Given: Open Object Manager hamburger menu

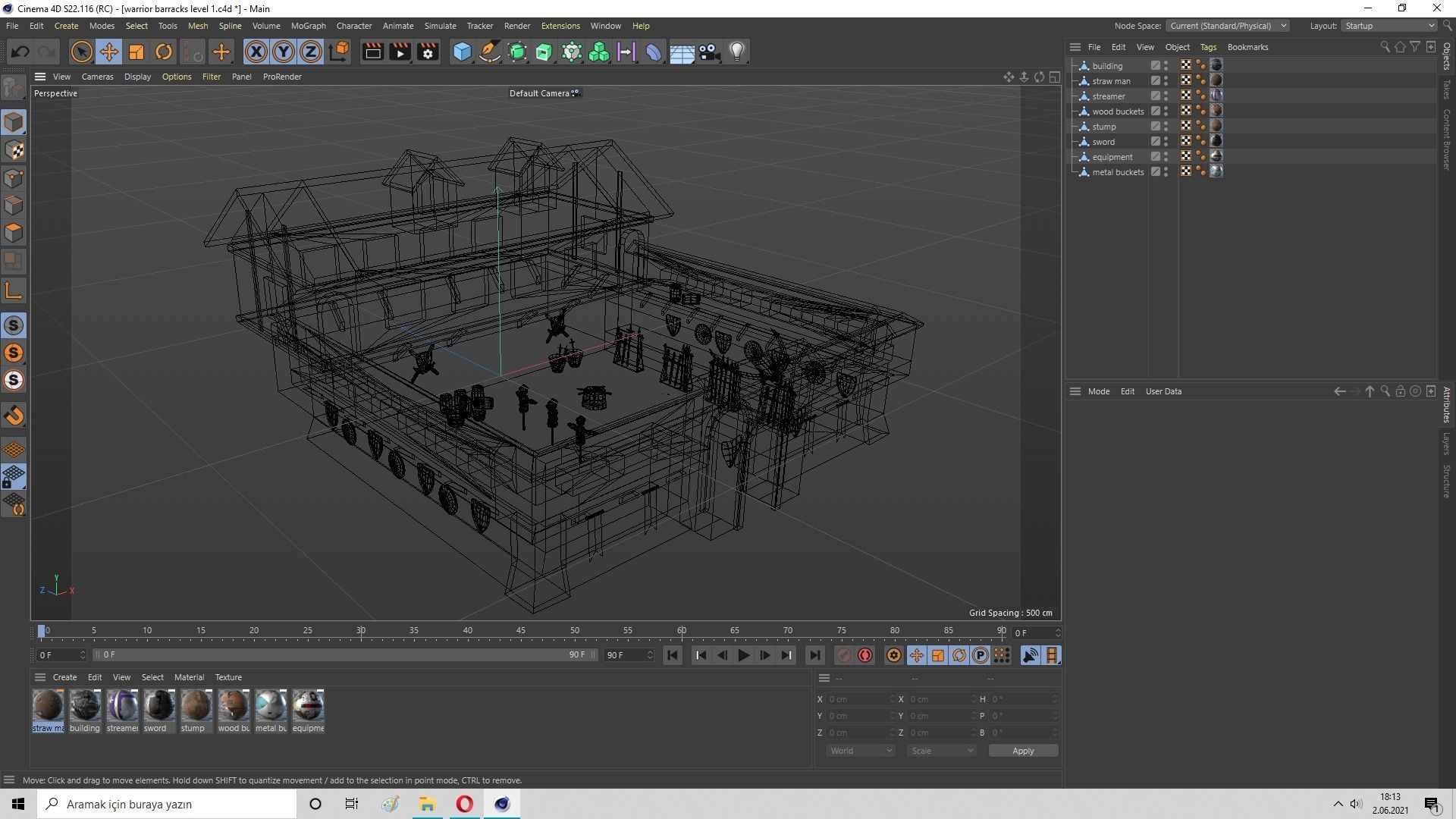Looking at the screenshot, I should tap(1075, 47).
